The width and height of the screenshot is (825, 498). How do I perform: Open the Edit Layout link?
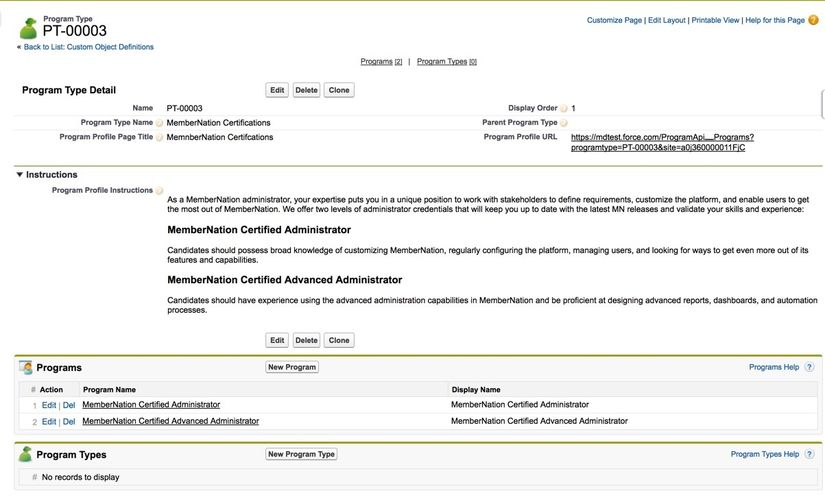pos(667,20)
